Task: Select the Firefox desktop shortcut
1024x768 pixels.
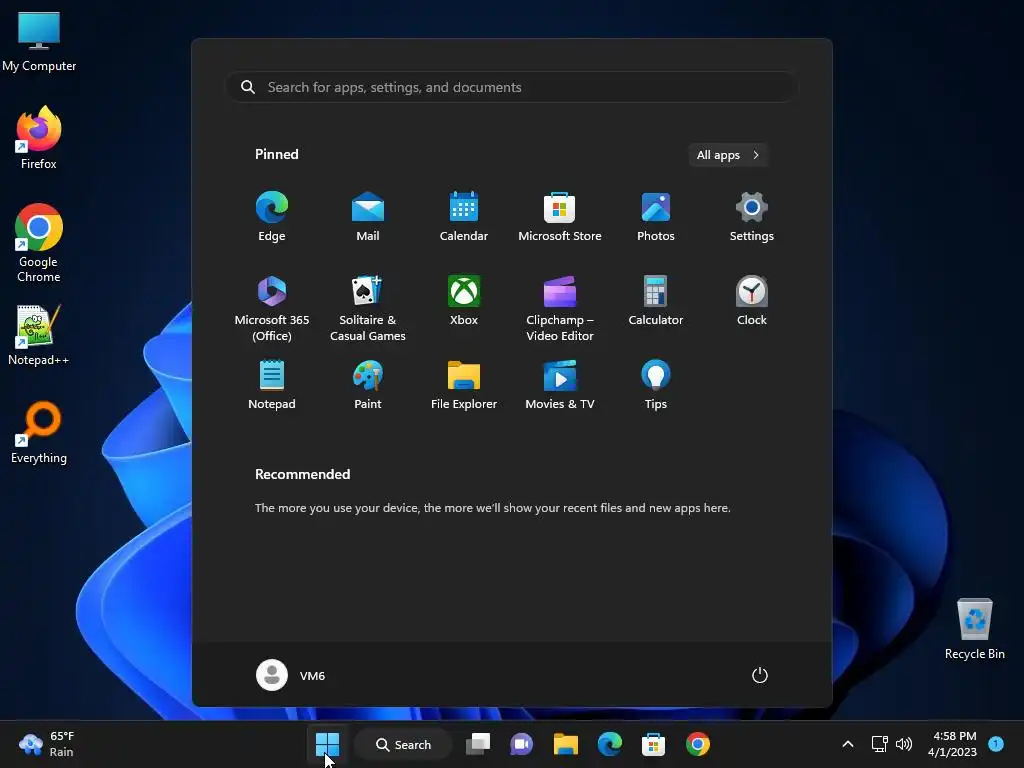Action: (39, 138)
